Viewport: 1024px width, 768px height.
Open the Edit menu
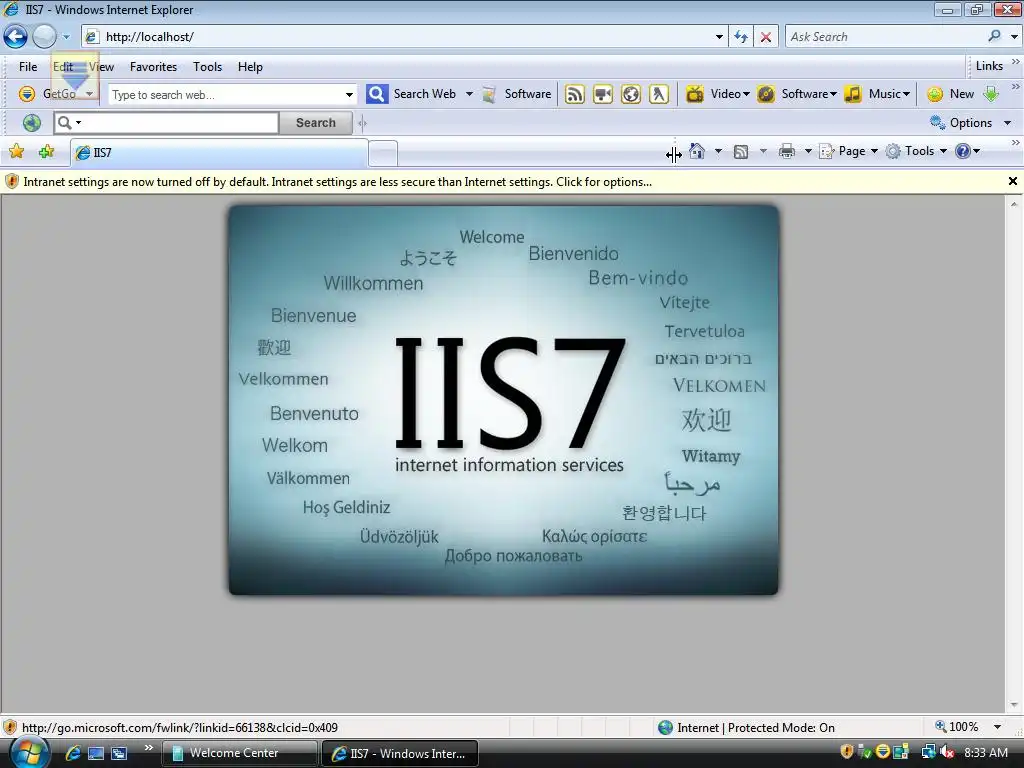point(63,67)
